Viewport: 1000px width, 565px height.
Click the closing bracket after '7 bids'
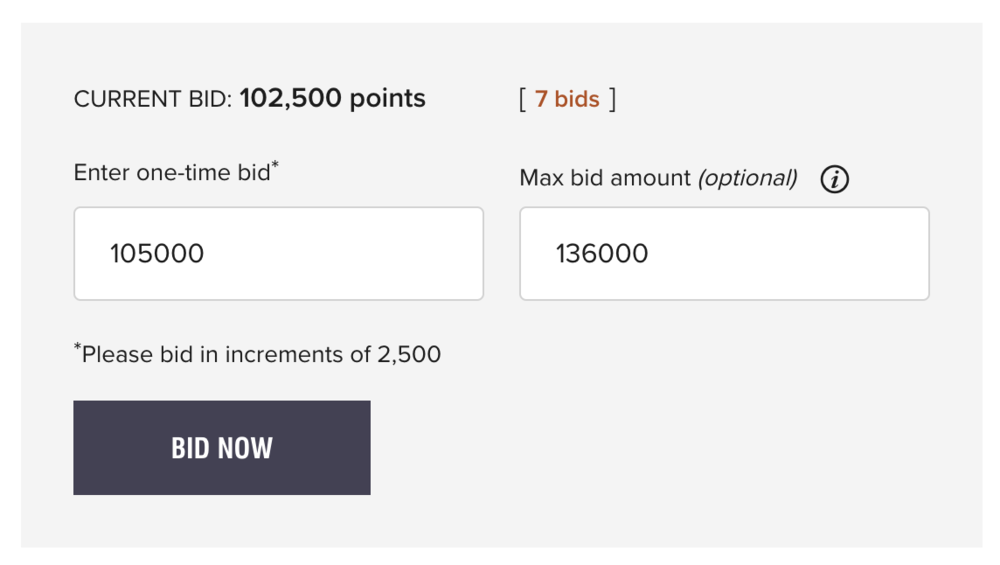click(612, 99)
